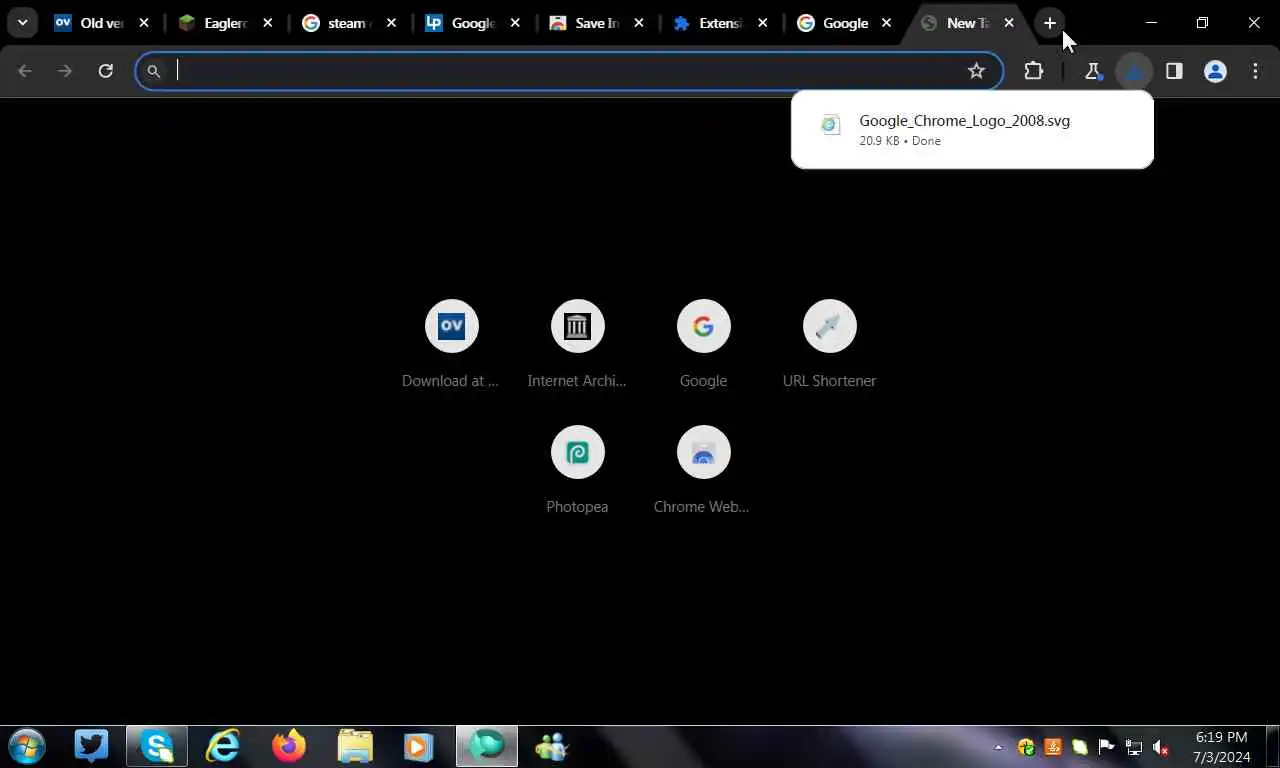Open the clock showing 6:19 PM
Image resolution: width=1280 pixels, height=768 pixels.
click(1221, 747)
